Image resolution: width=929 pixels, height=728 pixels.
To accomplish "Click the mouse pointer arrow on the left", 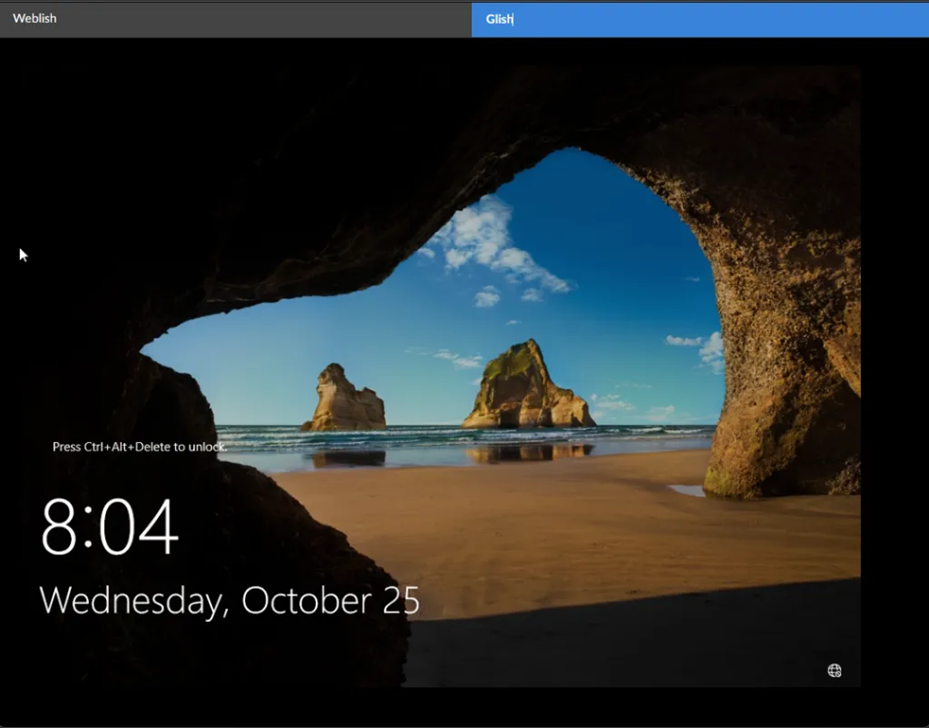I will [23, 255].
